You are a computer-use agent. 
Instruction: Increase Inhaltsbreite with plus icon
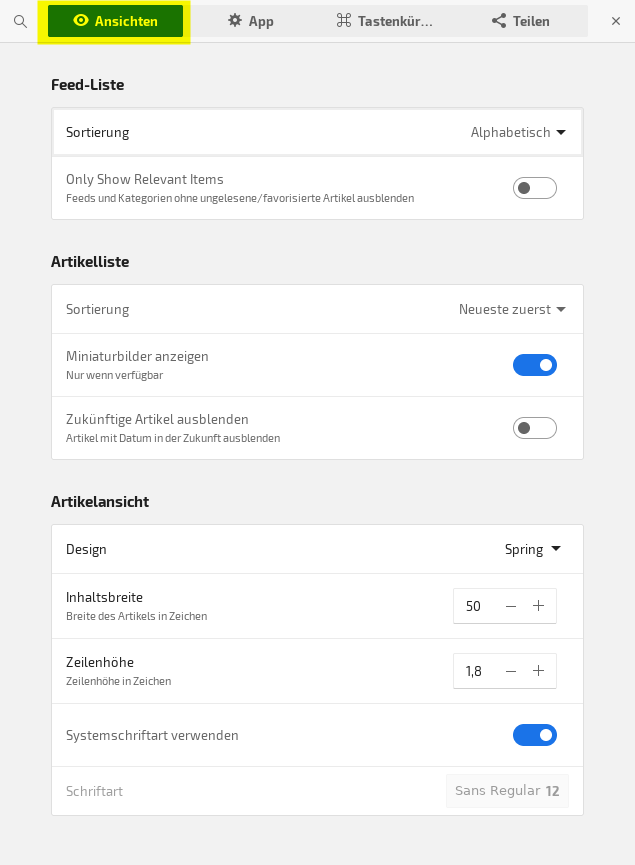[x=538, y=606]
